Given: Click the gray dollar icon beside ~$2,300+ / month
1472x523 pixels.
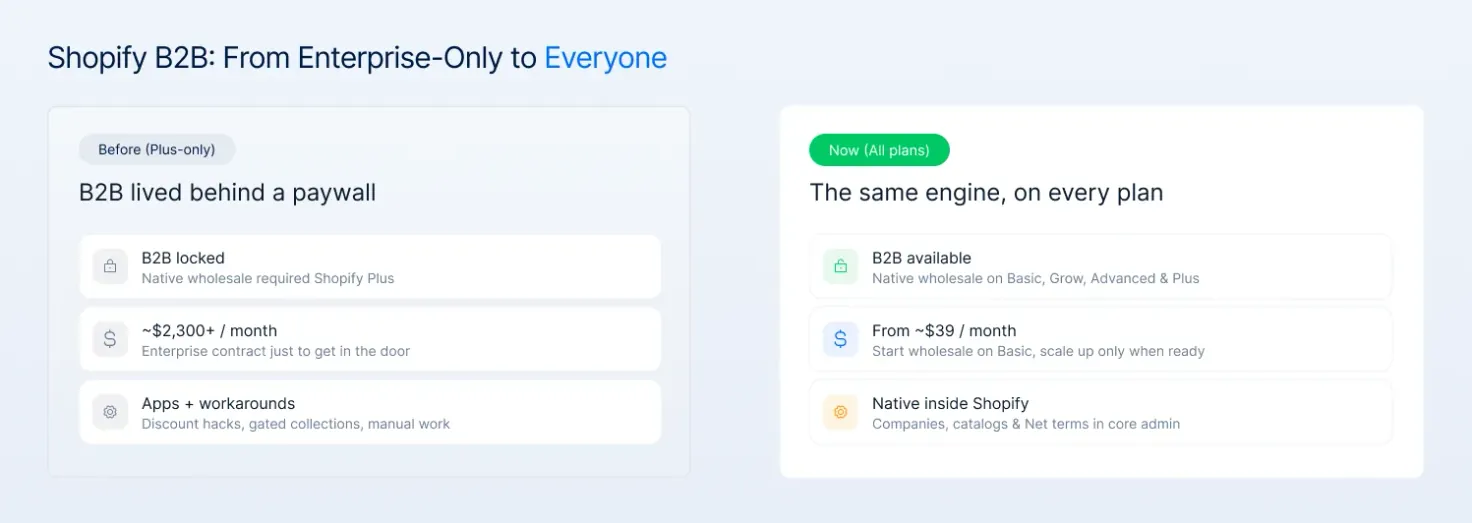Looking at the screenshot, I should 110,339.
